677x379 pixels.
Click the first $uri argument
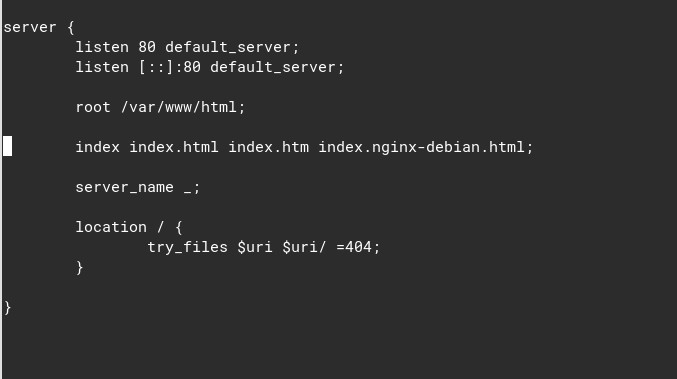(255, 247)
